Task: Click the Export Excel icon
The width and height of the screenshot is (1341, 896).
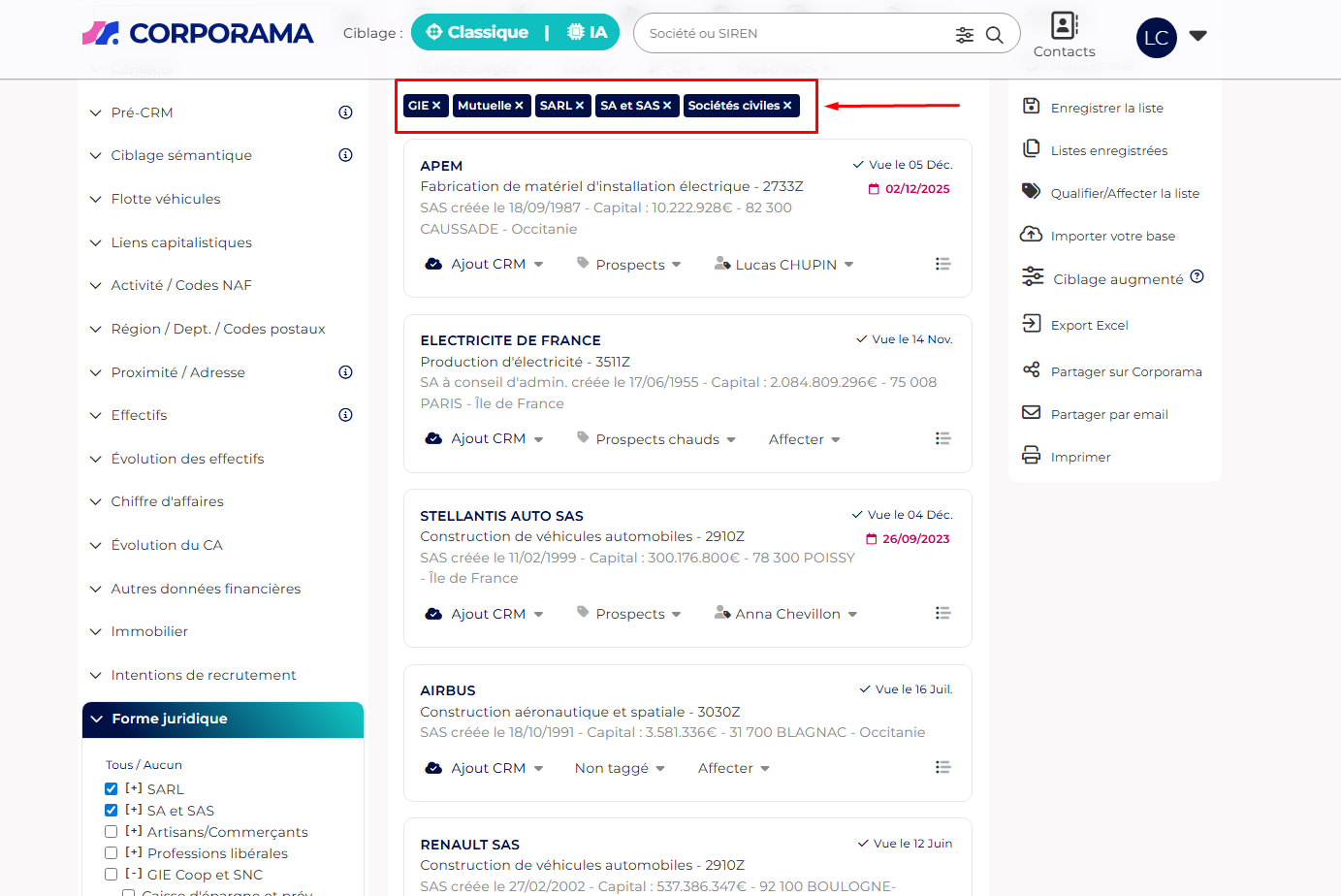Action: (x=1031, y=324)
